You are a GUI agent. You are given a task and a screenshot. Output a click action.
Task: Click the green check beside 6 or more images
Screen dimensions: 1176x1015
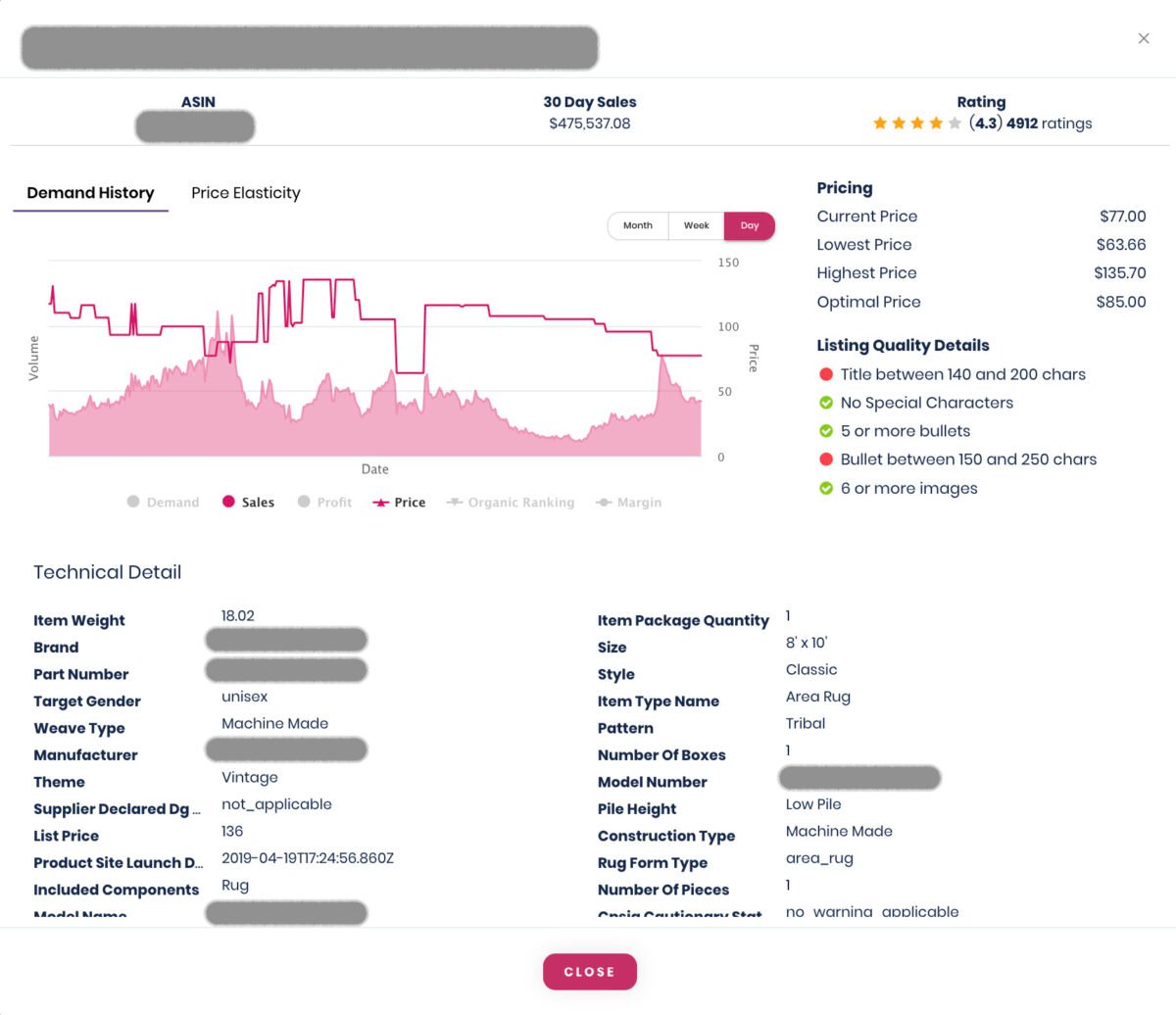(x=824, y=488)
